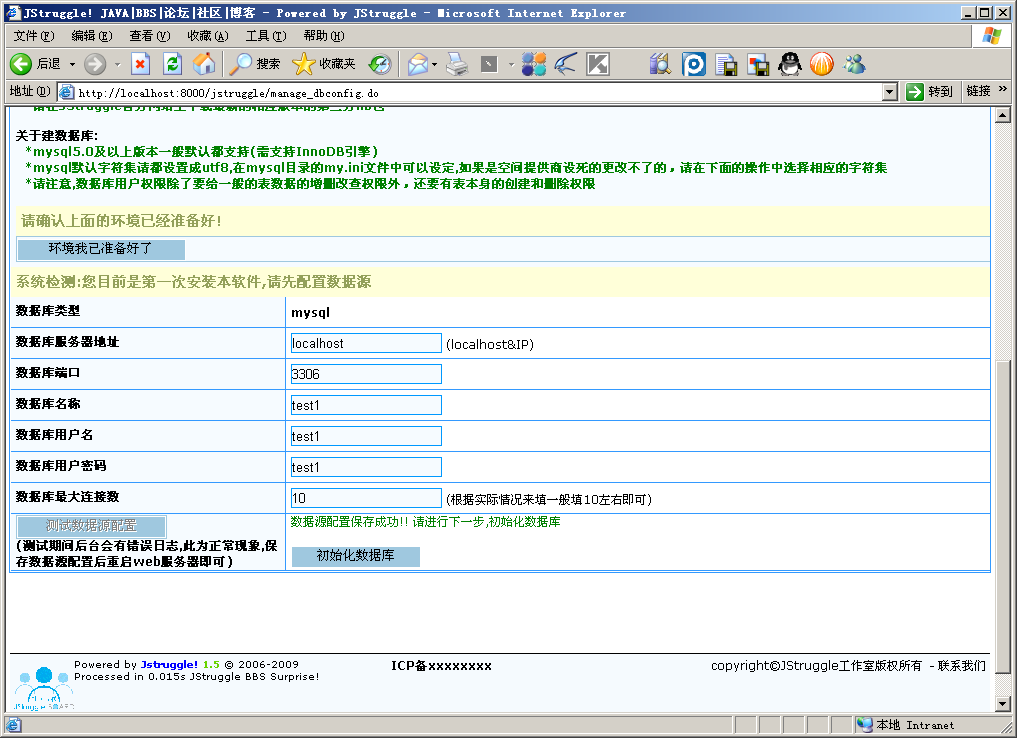1017x738 pixels.
Task: Click the Windows flag logo
Action: click(x=991, y=36)
